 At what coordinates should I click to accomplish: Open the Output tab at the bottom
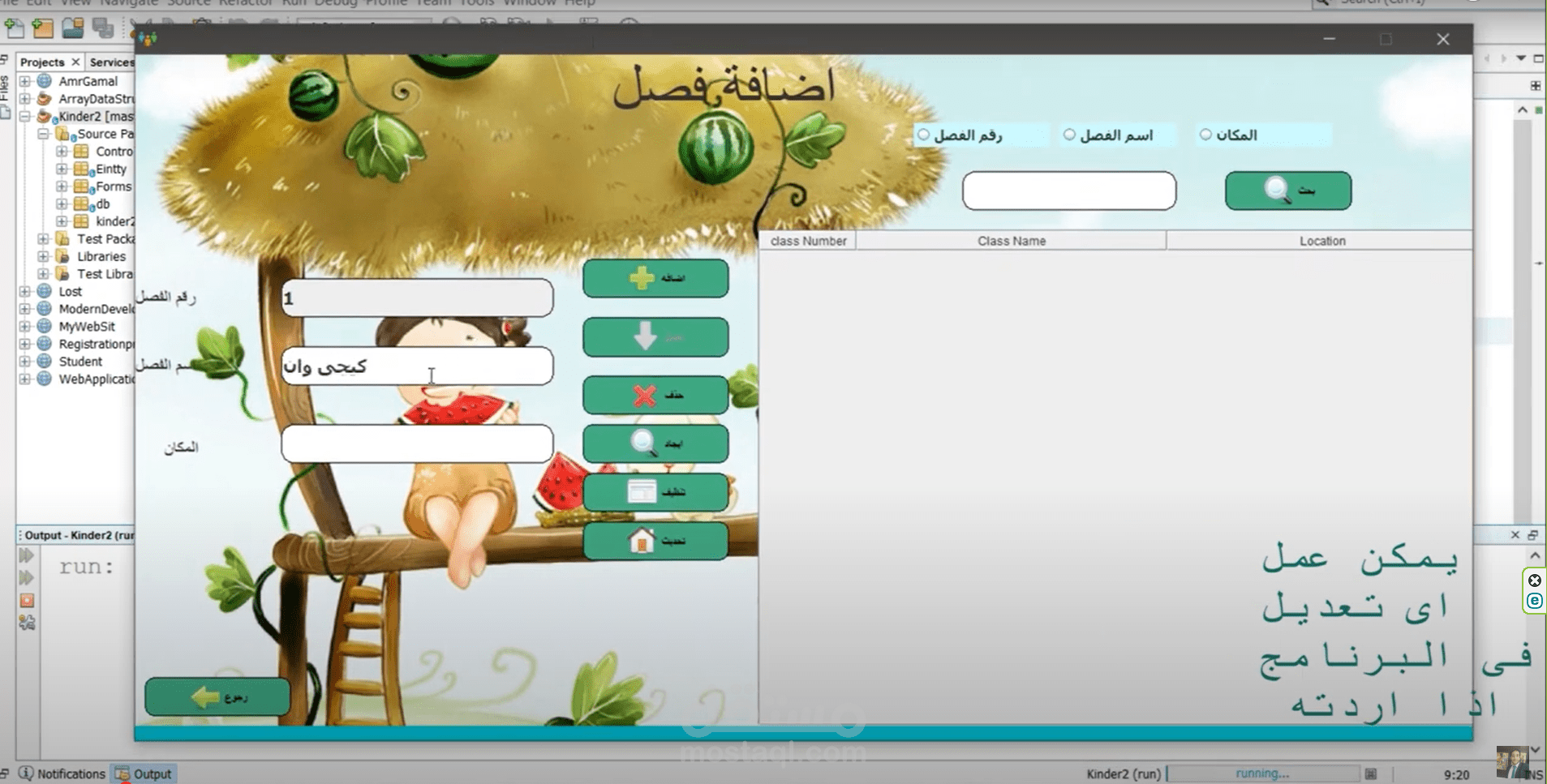144,774
